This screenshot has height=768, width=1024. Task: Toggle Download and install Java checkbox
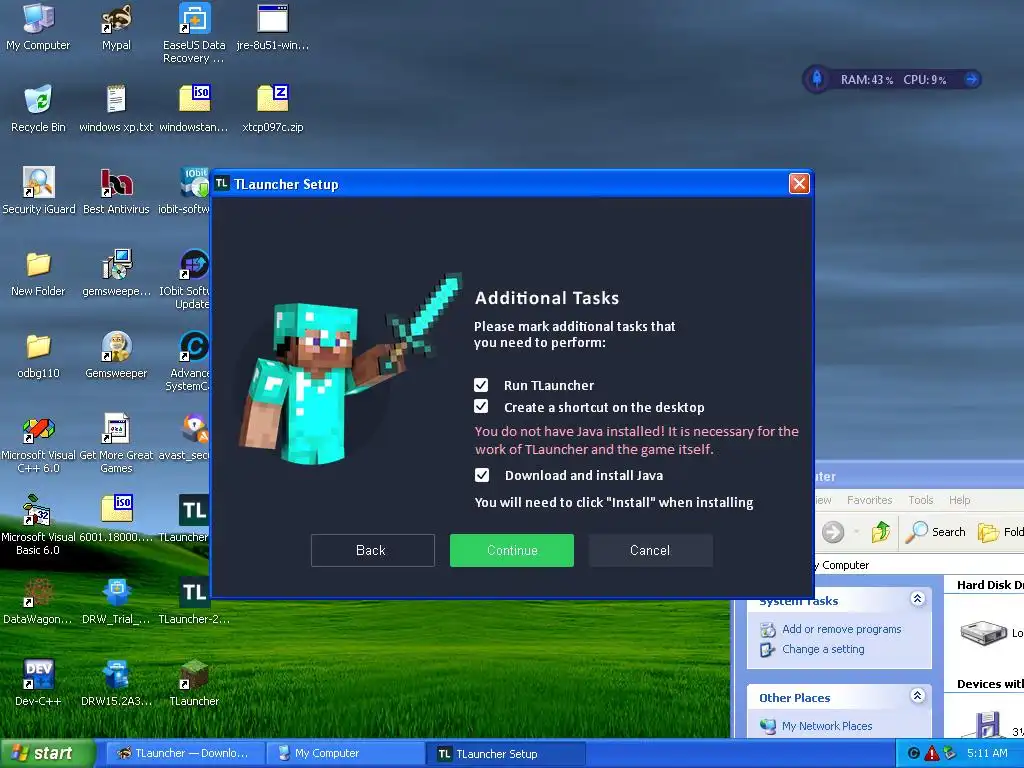482,475
